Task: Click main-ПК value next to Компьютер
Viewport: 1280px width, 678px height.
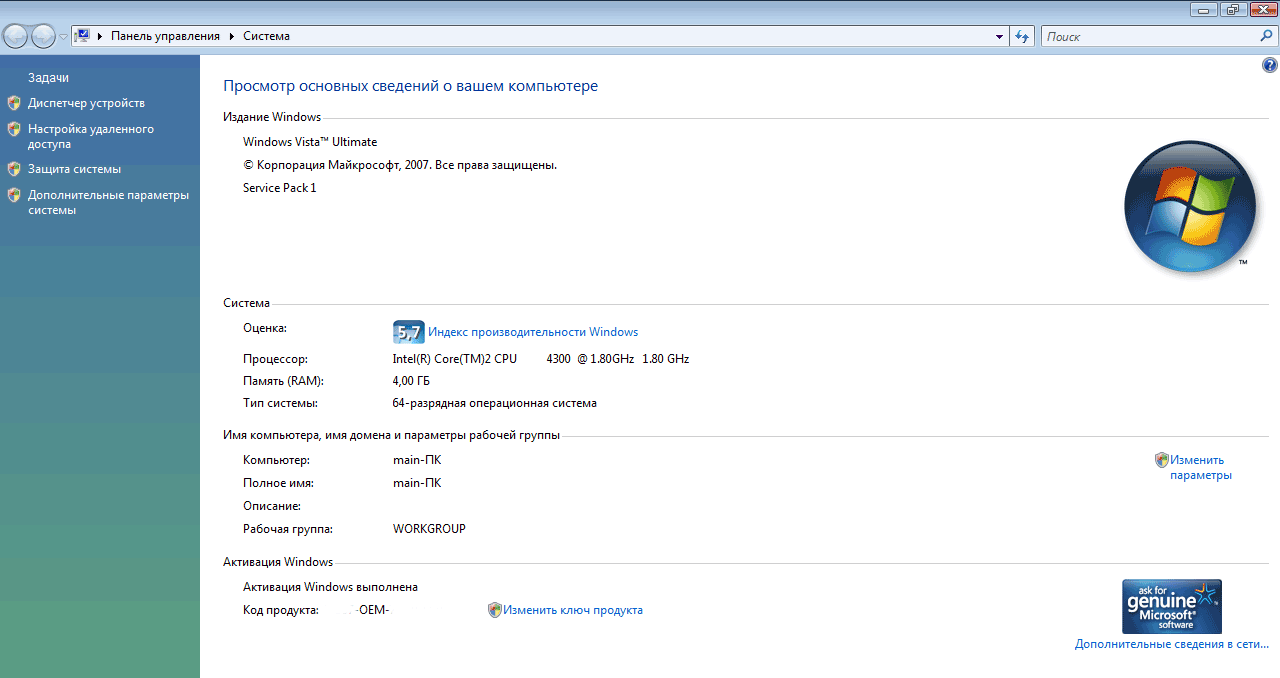Action: tap(417, 460)
